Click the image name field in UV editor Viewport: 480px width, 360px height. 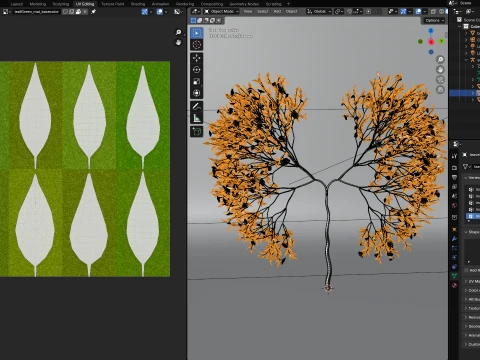37,12
